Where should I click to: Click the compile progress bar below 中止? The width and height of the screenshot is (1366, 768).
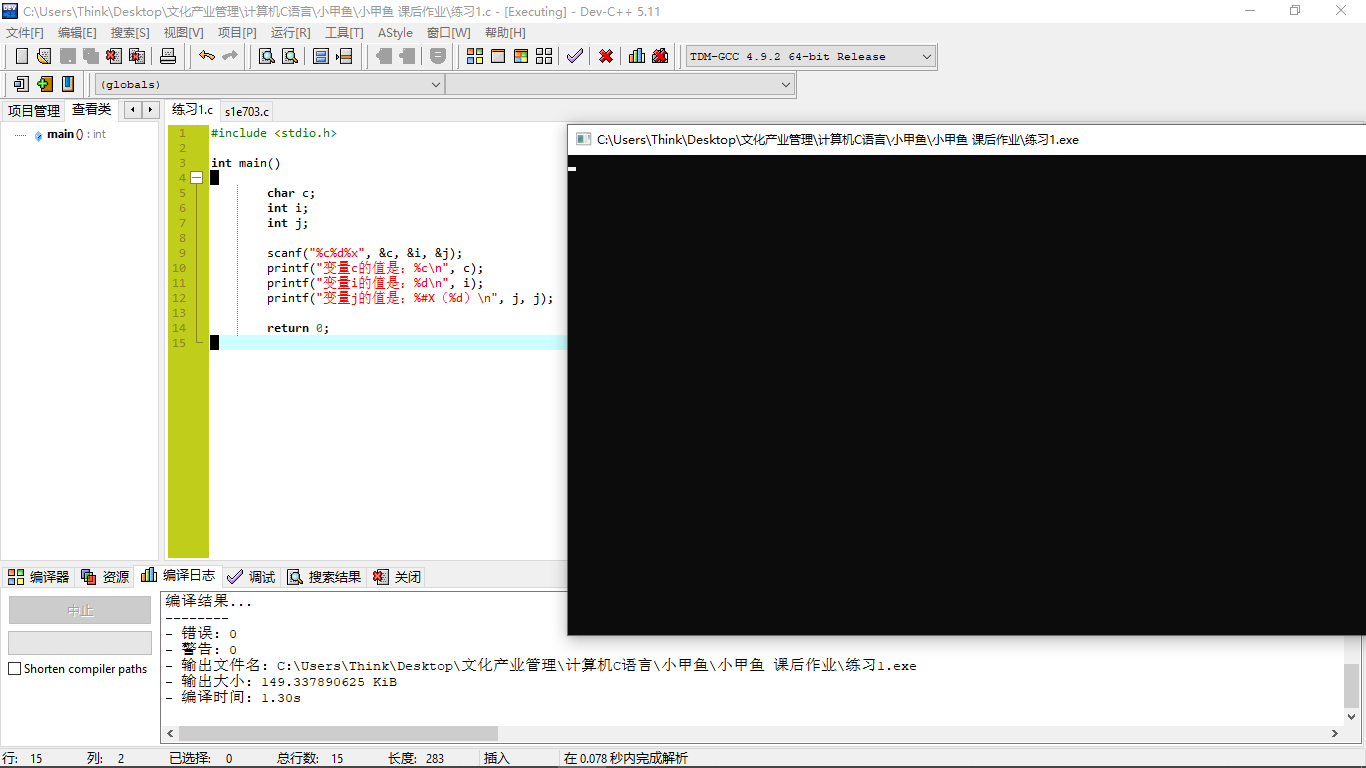pos(80,642)
